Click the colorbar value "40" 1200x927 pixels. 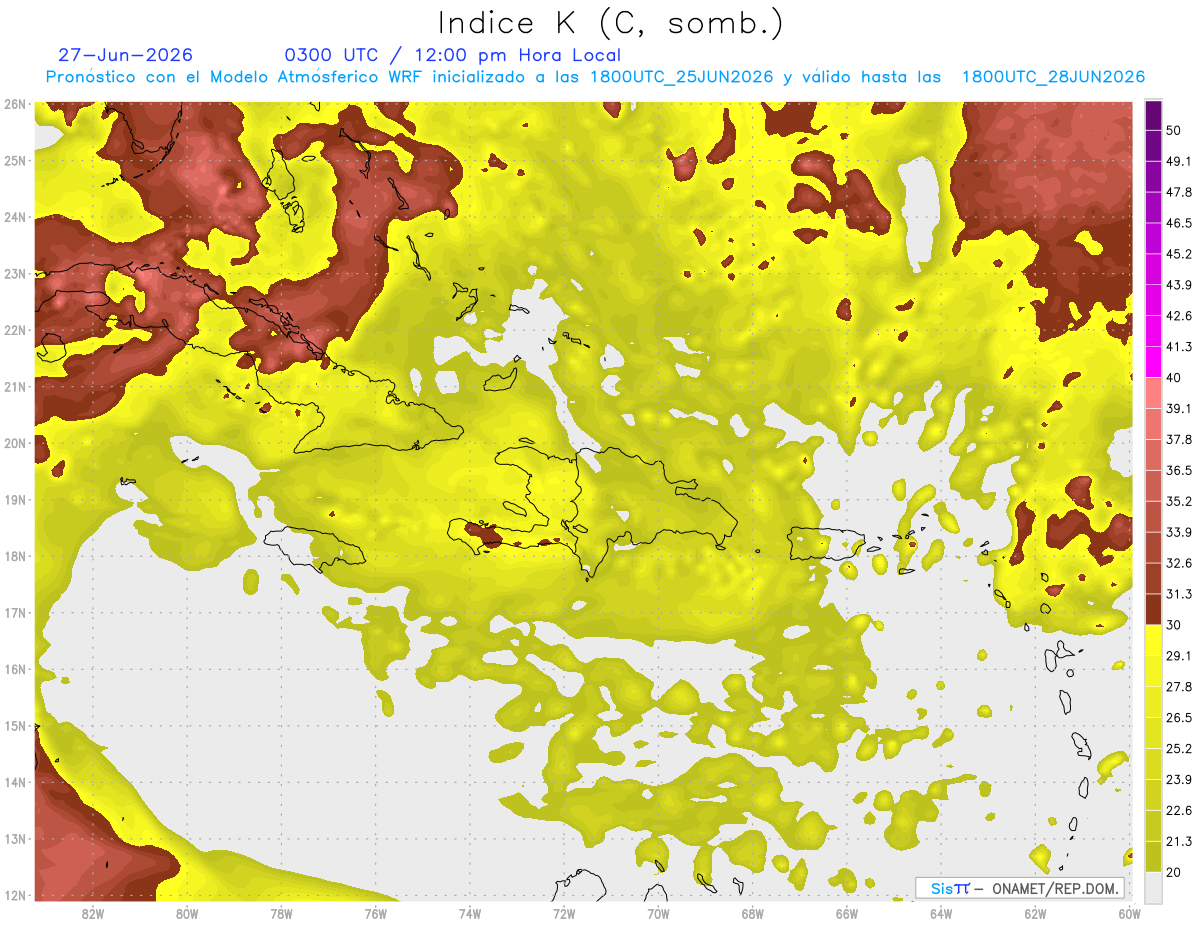click(x=1174, y=377)
